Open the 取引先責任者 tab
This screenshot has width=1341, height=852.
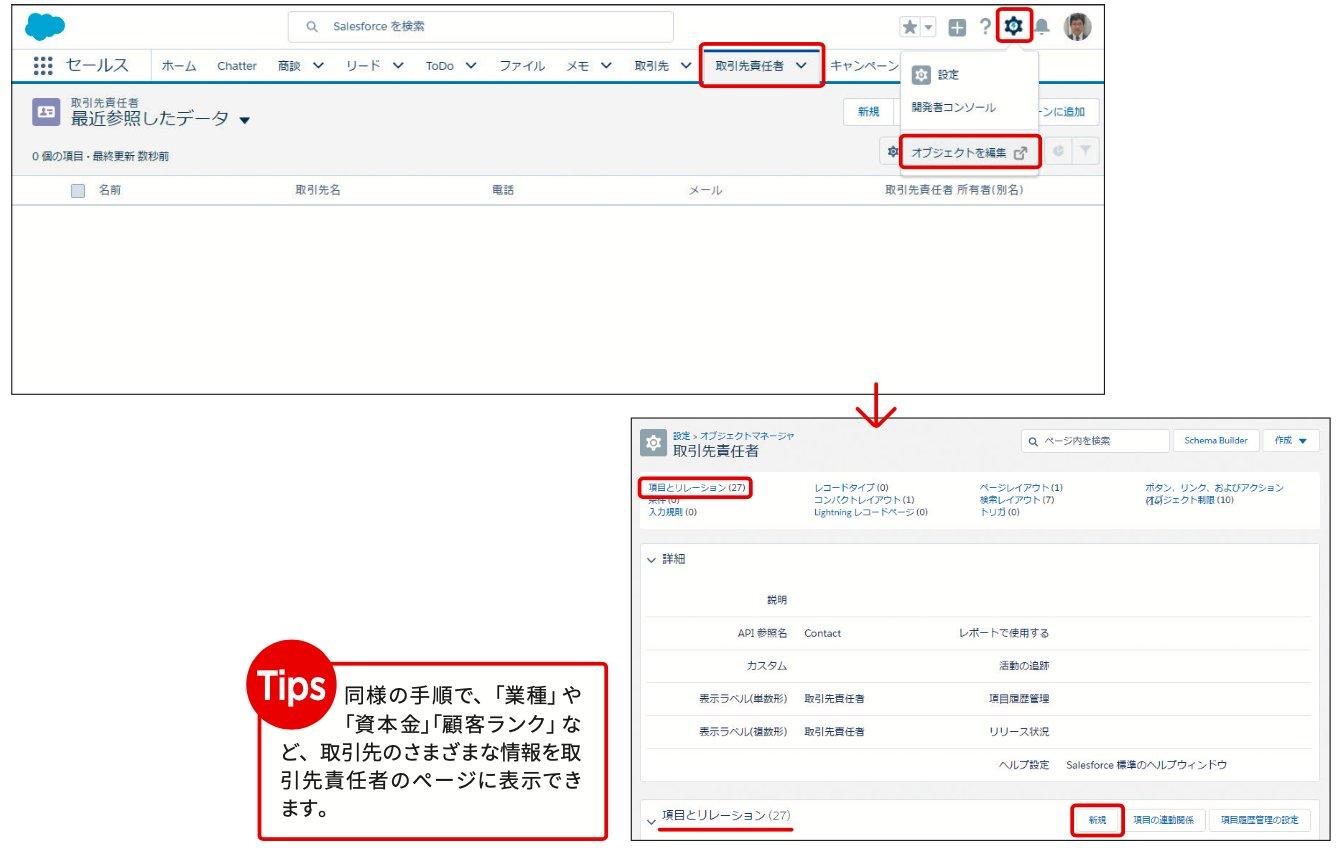(x=749, y=66)
